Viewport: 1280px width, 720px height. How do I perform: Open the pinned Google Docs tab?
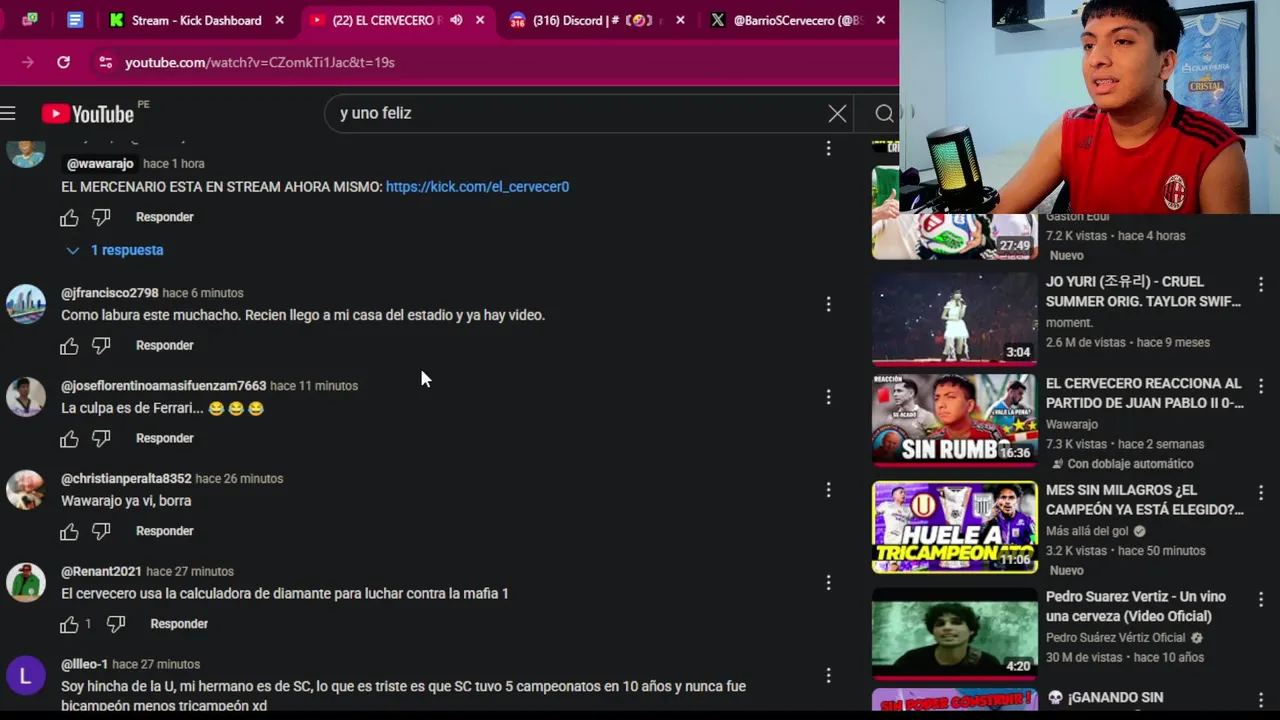pos(75,20)
